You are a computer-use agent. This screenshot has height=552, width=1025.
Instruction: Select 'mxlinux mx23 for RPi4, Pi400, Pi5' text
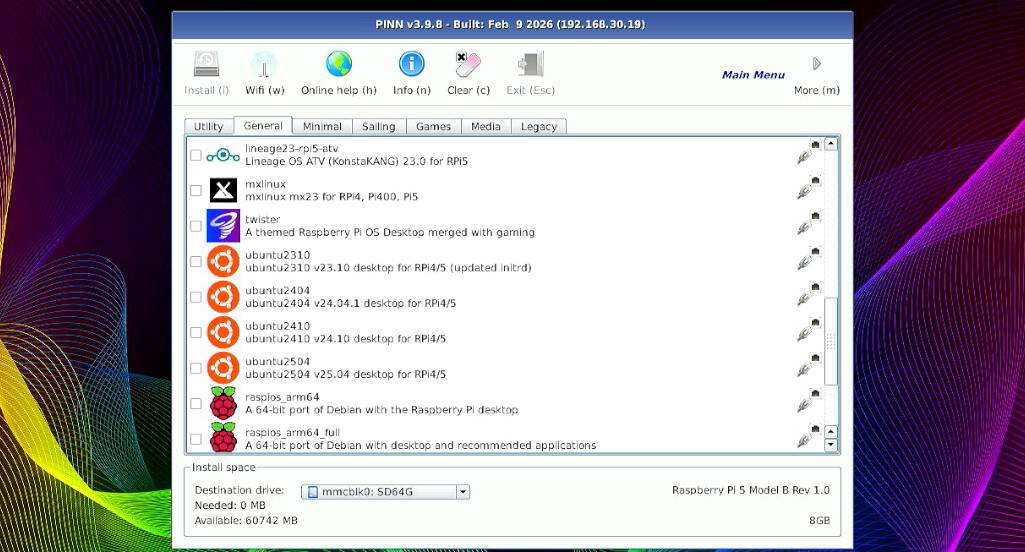click(331, 197)
